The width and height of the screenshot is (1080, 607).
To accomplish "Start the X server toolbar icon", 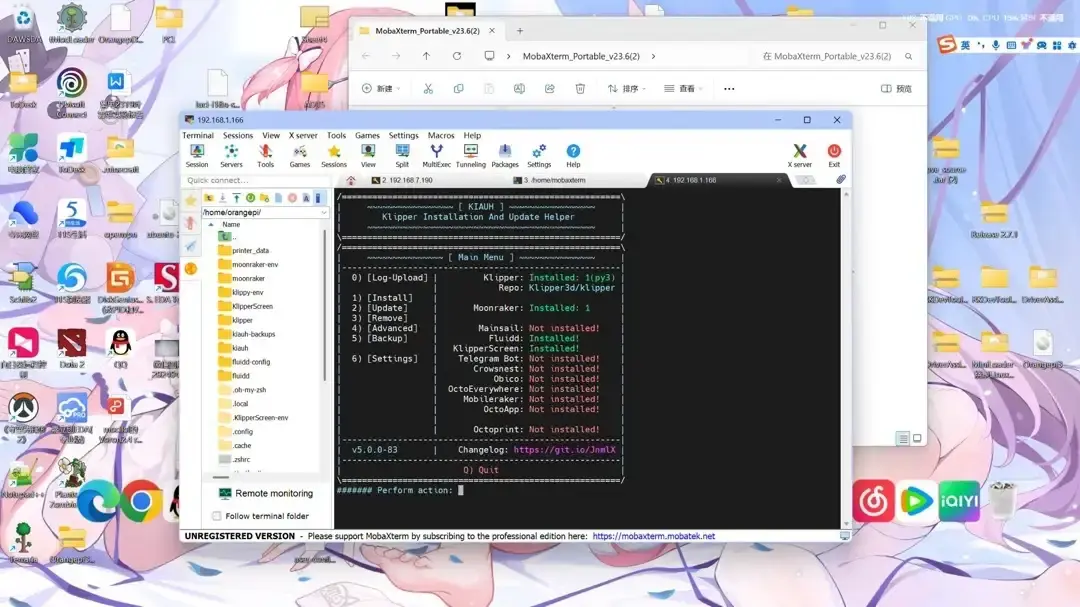I will pyautogui.click(x=800, y=156).
